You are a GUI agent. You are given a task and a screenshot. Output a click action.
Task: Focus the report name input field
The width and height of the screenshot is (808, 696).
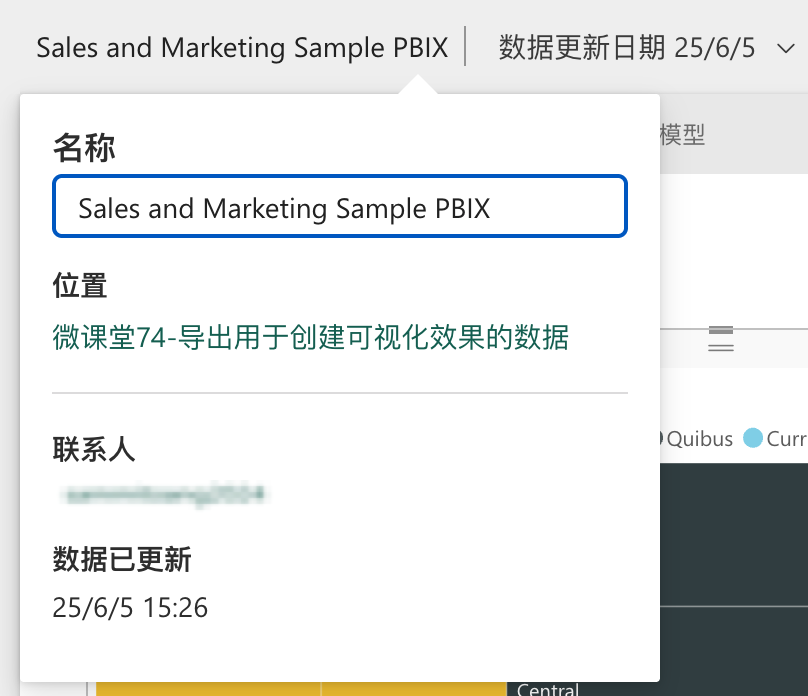tap(340, 207)
